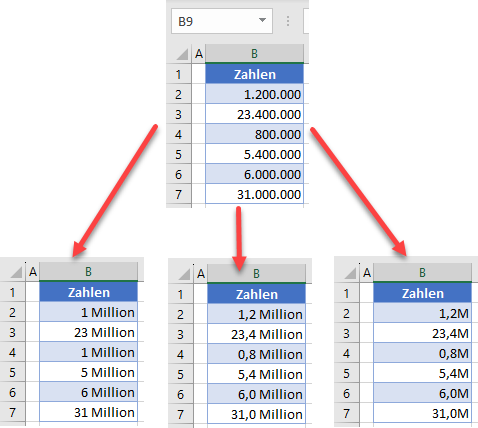Select the cell with 1,2M

[422, 313]
